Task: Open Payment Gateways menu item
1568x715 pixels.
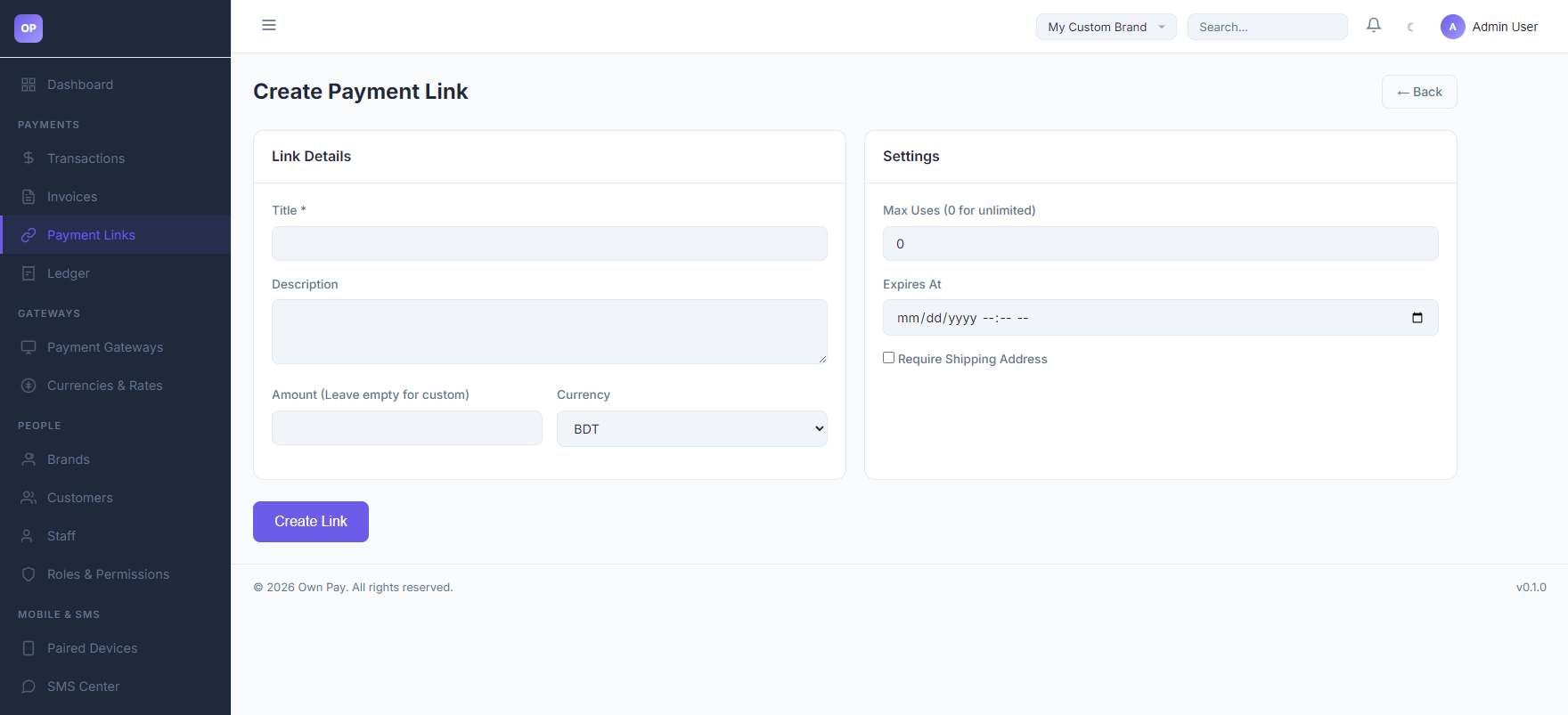Action: click(115, 347)
